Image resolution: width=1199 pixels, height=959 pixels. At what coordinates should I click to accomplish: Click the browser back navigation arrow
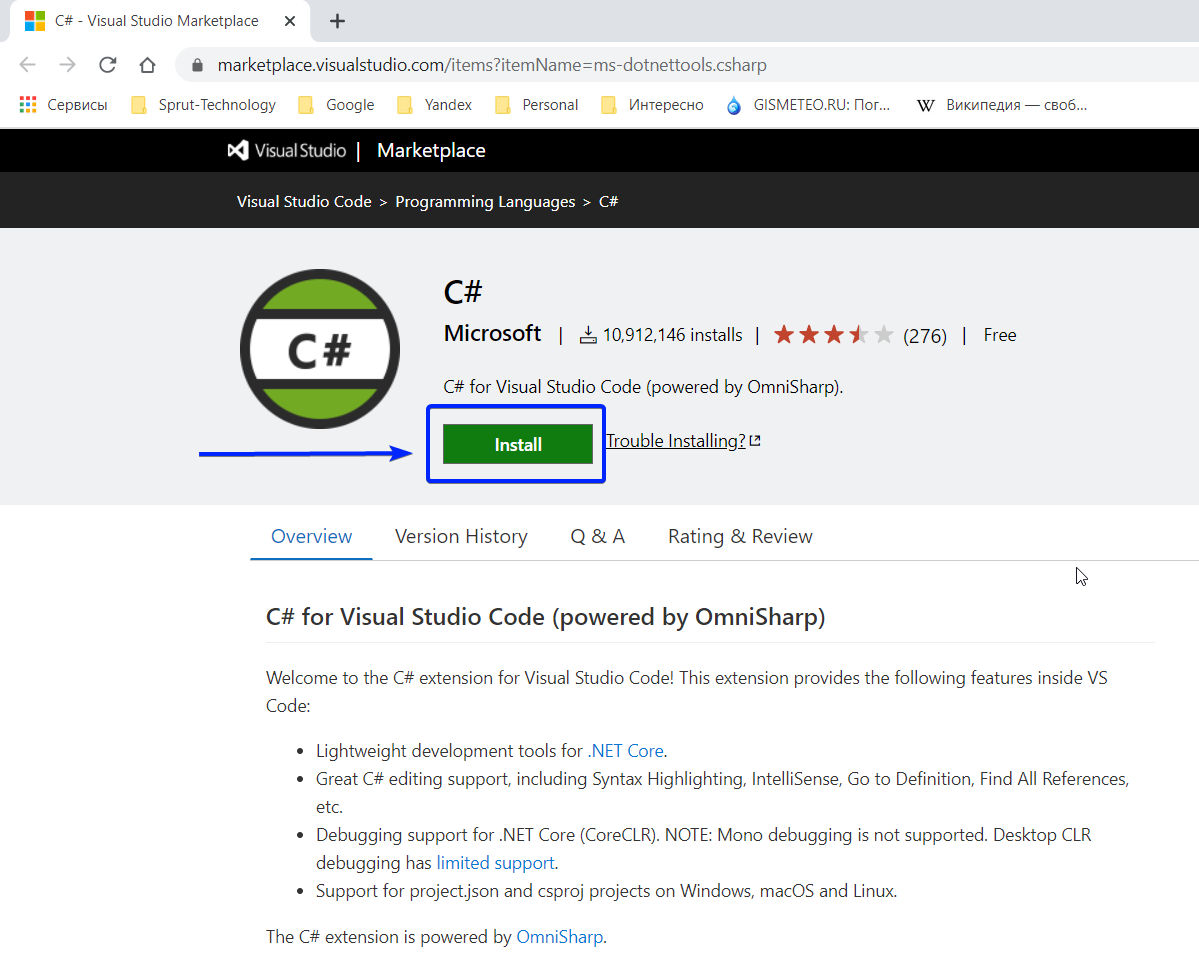click(27, 64)
